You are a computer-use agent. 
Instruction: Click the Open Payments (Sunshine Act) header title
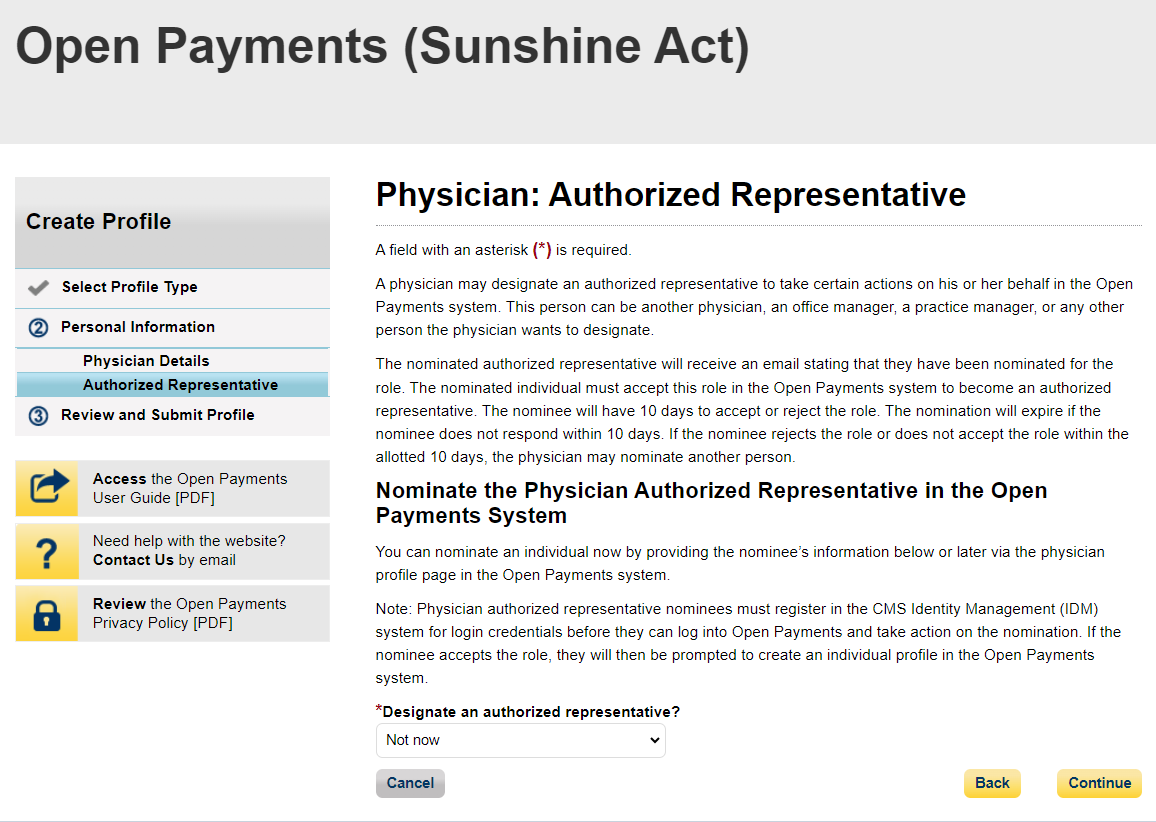(382, 47)
